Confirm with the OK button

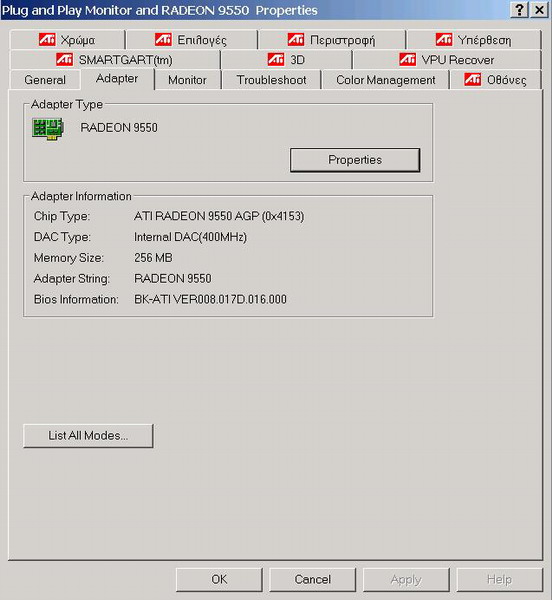tap(219, 580)
